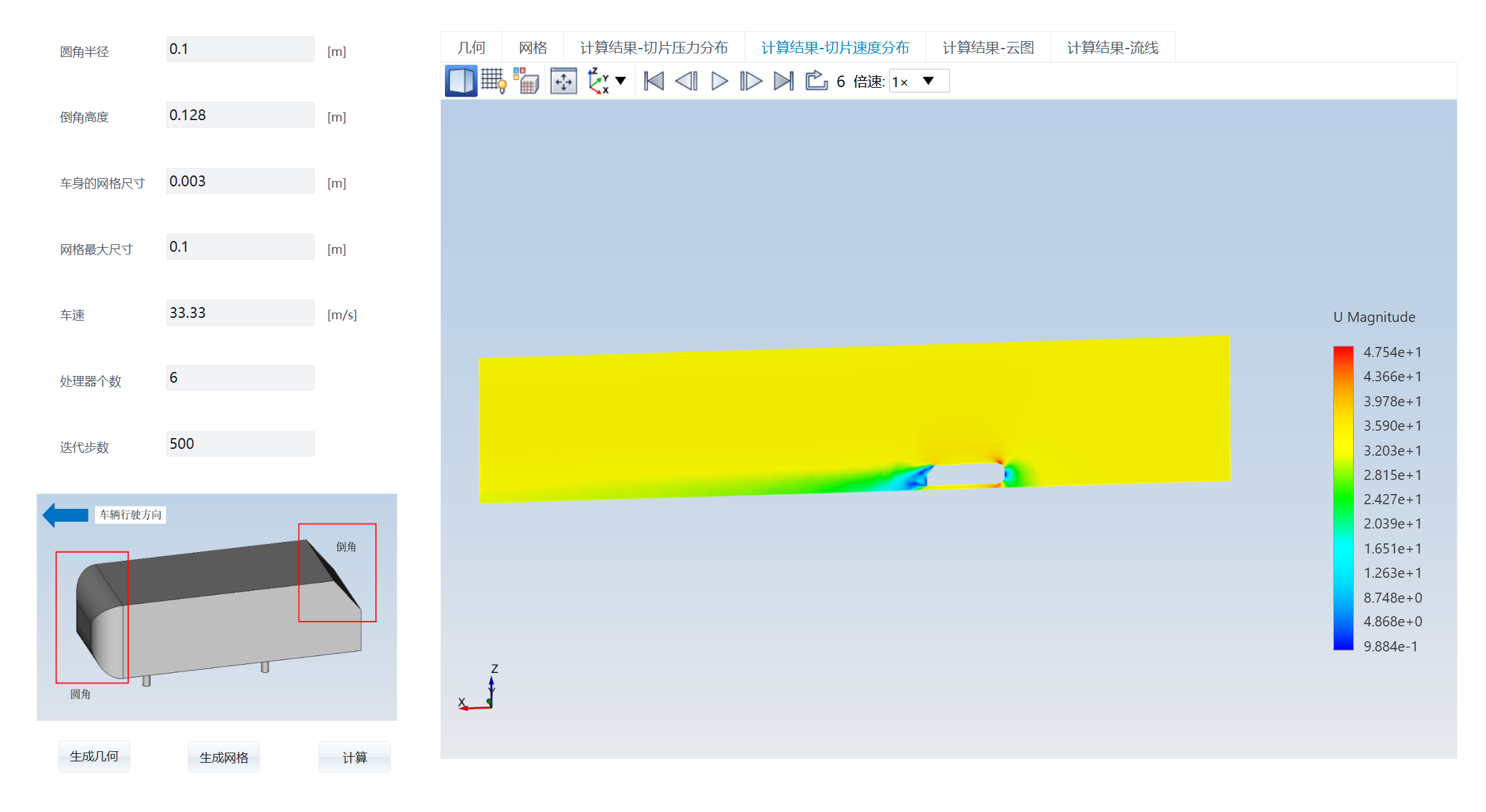Switch to the 网格 tab
This screenshot has height=812, width=1486.
tap(533, 47)
